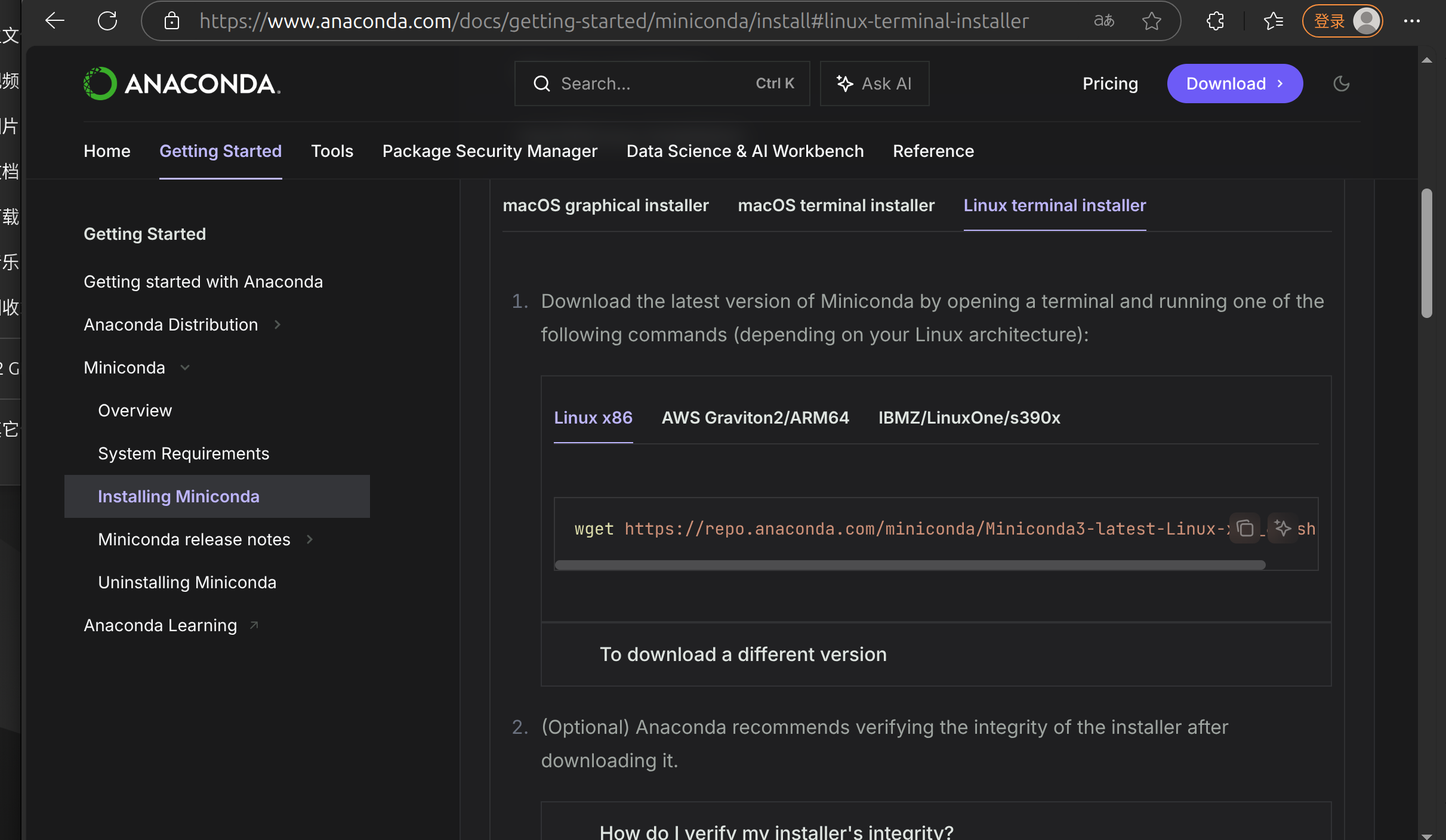Screen dimensions: 1446x840
Task: Open the translate page icon in address bar
Action: [1104, 21]
